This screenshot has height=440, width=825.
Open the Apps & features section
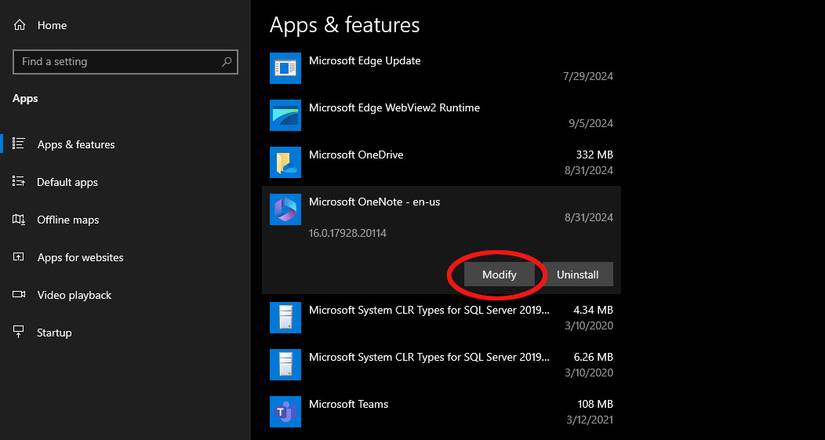[x=76, y=144]
